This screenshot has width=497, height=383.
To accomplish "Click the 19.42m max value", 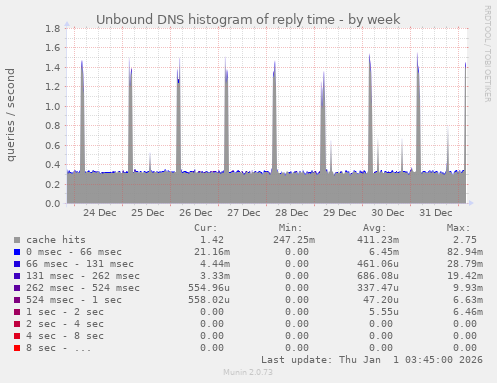I will [465, 276].
